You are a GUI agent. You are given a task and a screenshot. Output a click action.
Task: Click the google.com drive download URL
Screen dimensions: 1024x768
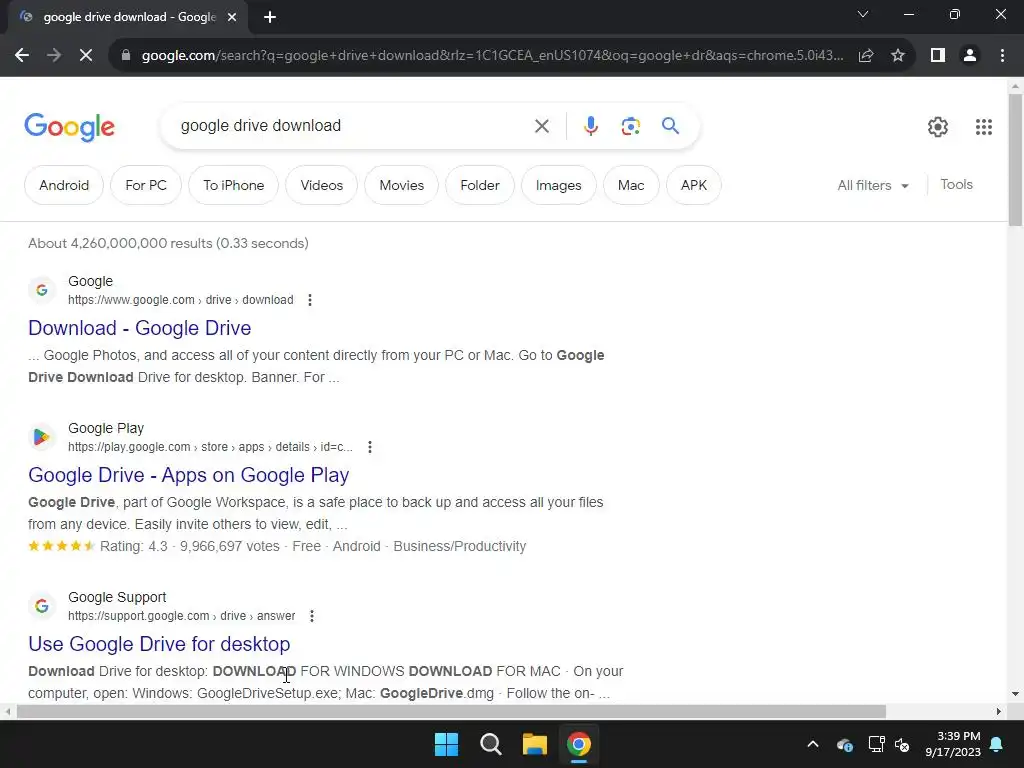[x=181, y=300]
